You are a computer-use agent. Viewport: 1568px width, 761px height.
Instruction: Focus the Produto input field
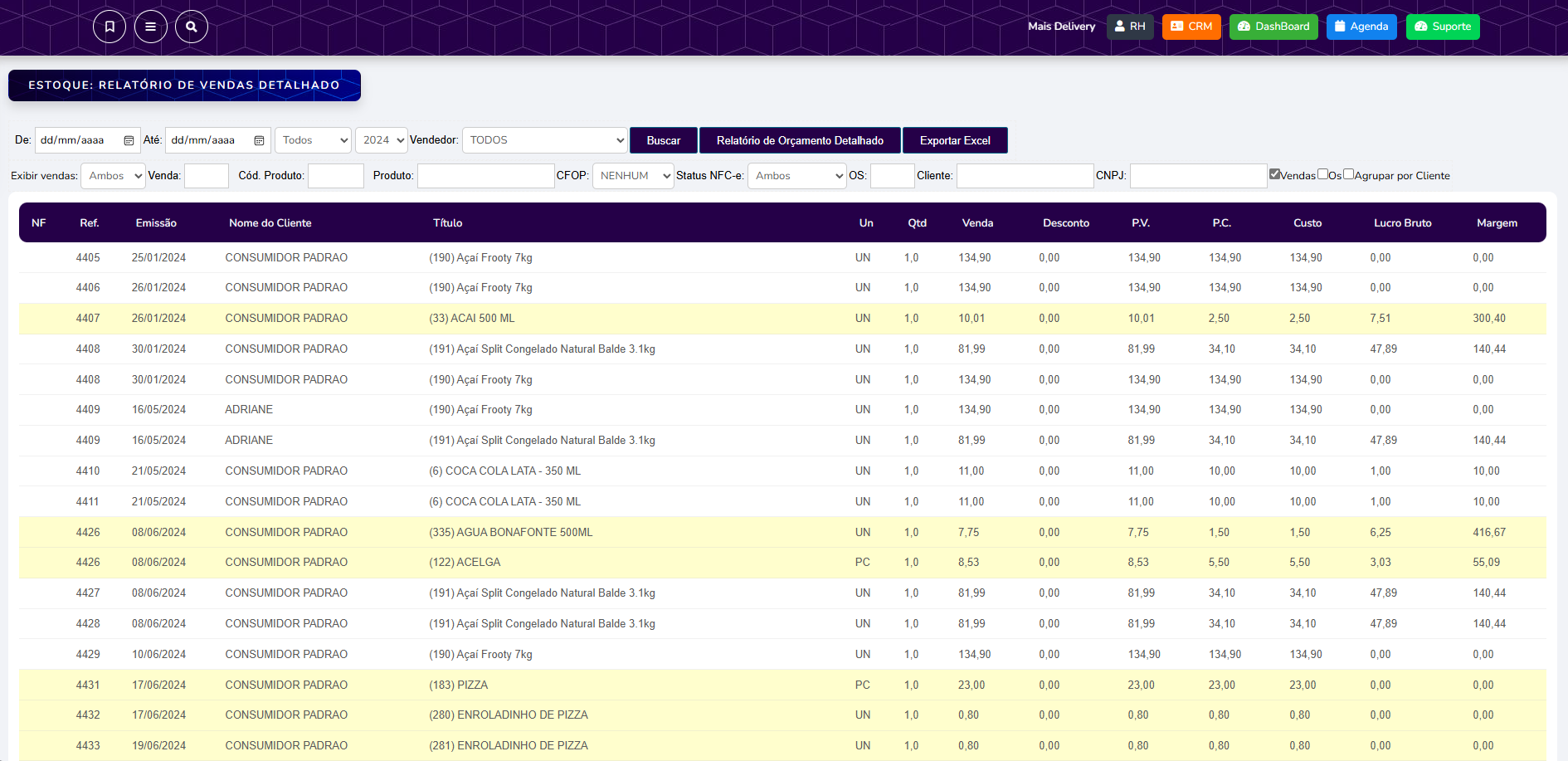pyautogui.click(x=486, y=176)
